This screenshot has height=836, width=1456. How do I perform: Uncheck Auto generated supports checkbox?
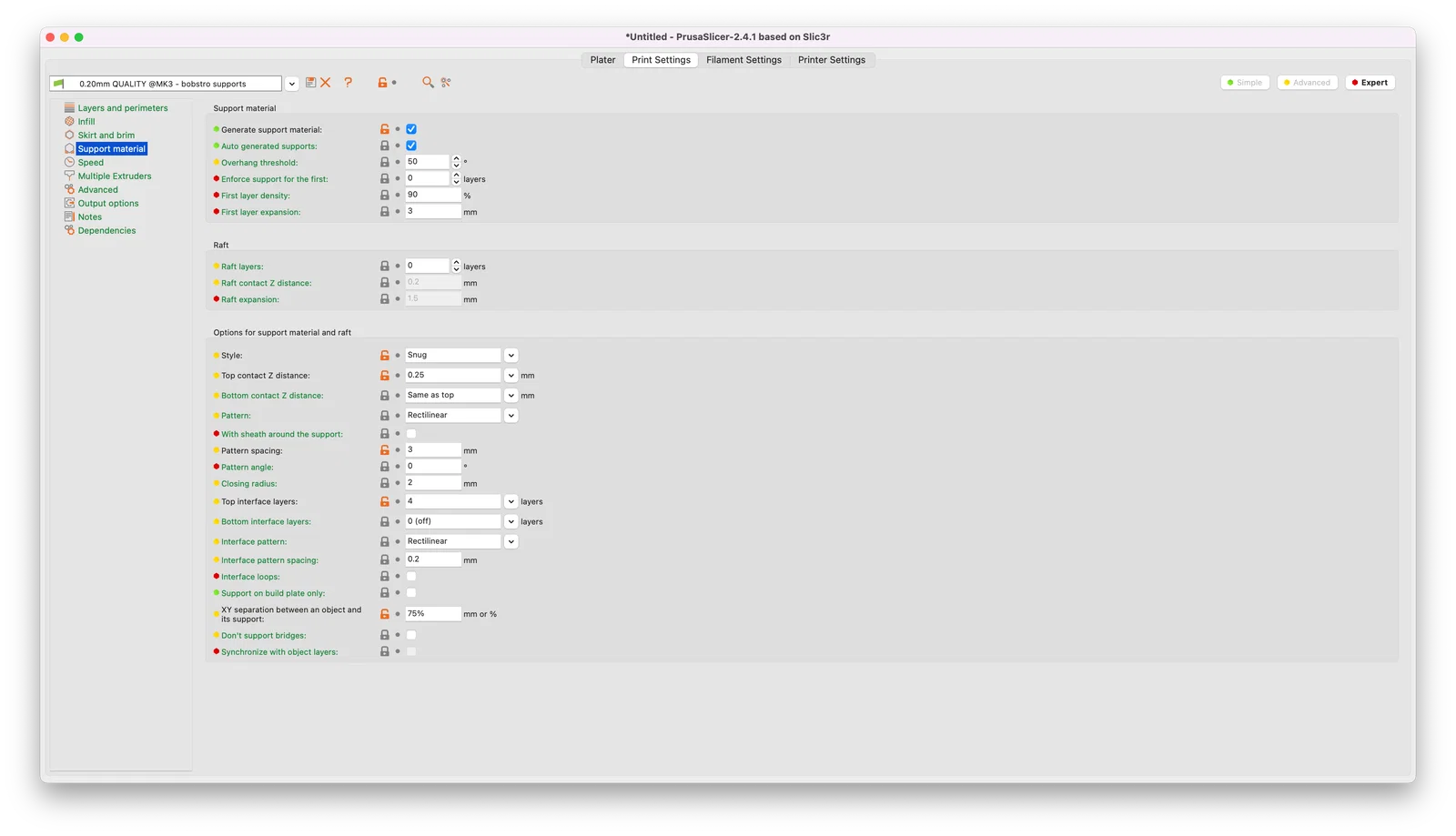(411, 146)
